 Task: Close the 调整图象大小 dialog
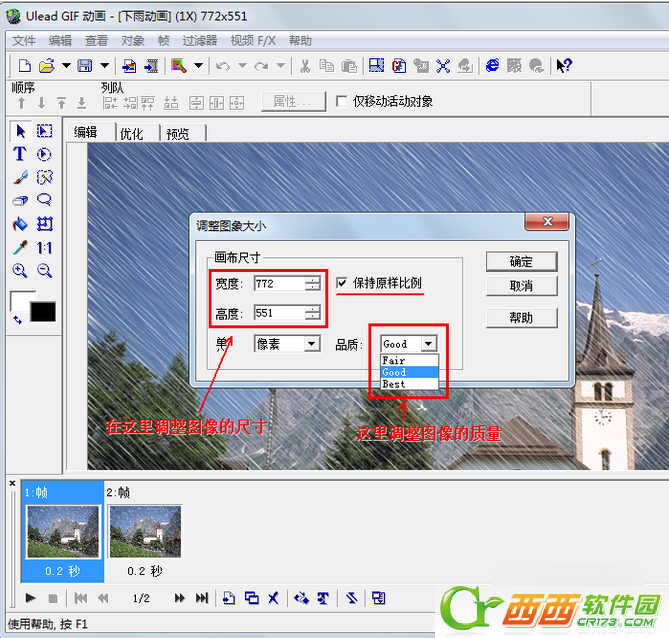(x=547, y=221)
